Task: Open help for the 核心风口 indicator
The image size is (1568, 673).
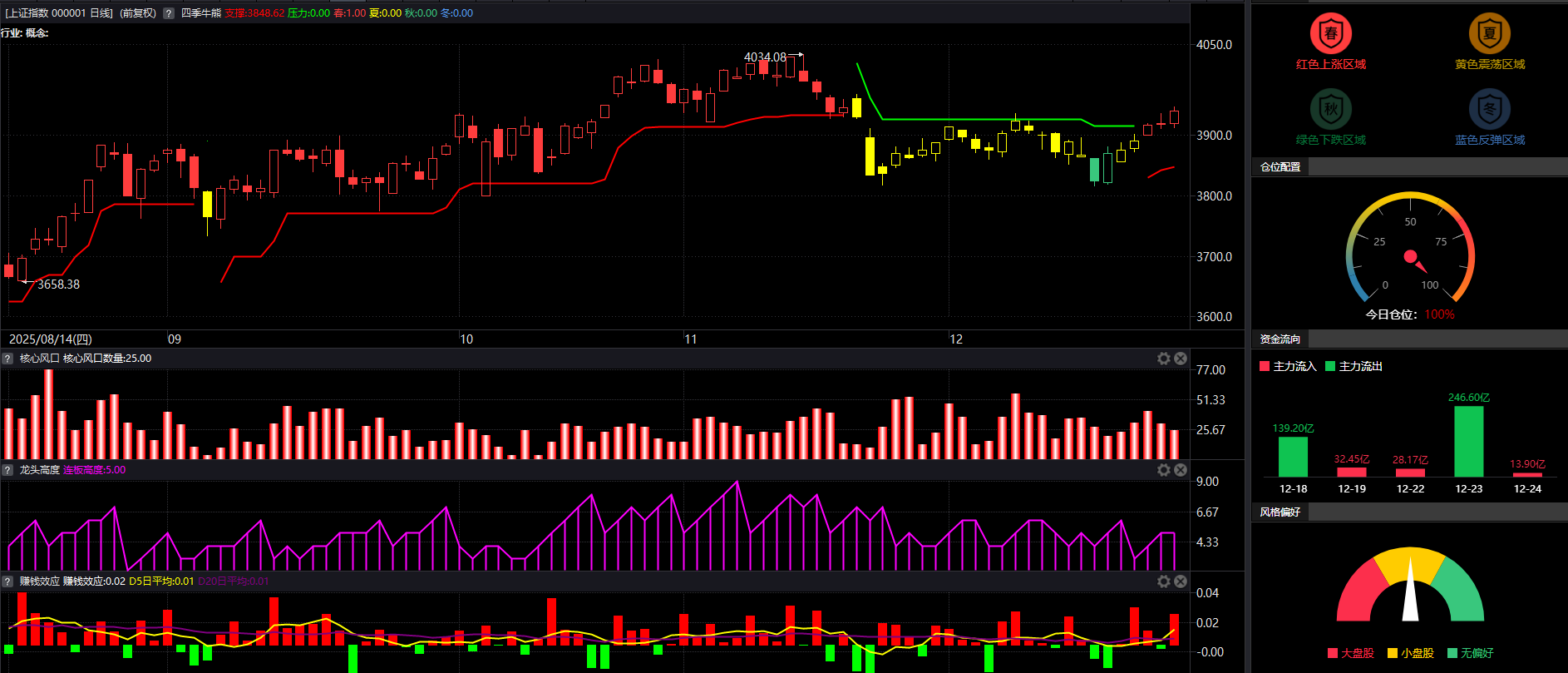Action: coord(7,359)
